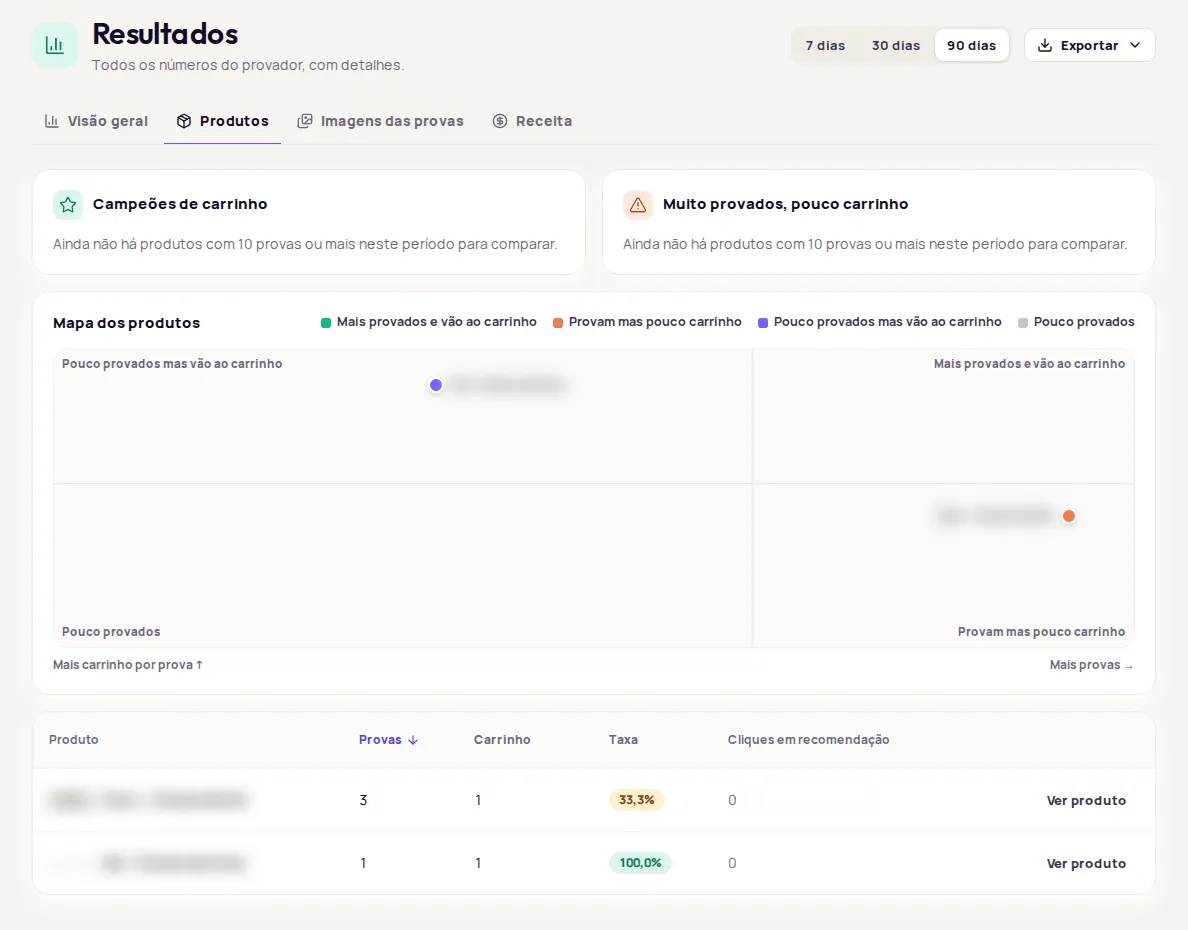
Task: Select the 90 dias period
Action: [x=971, y=45]
